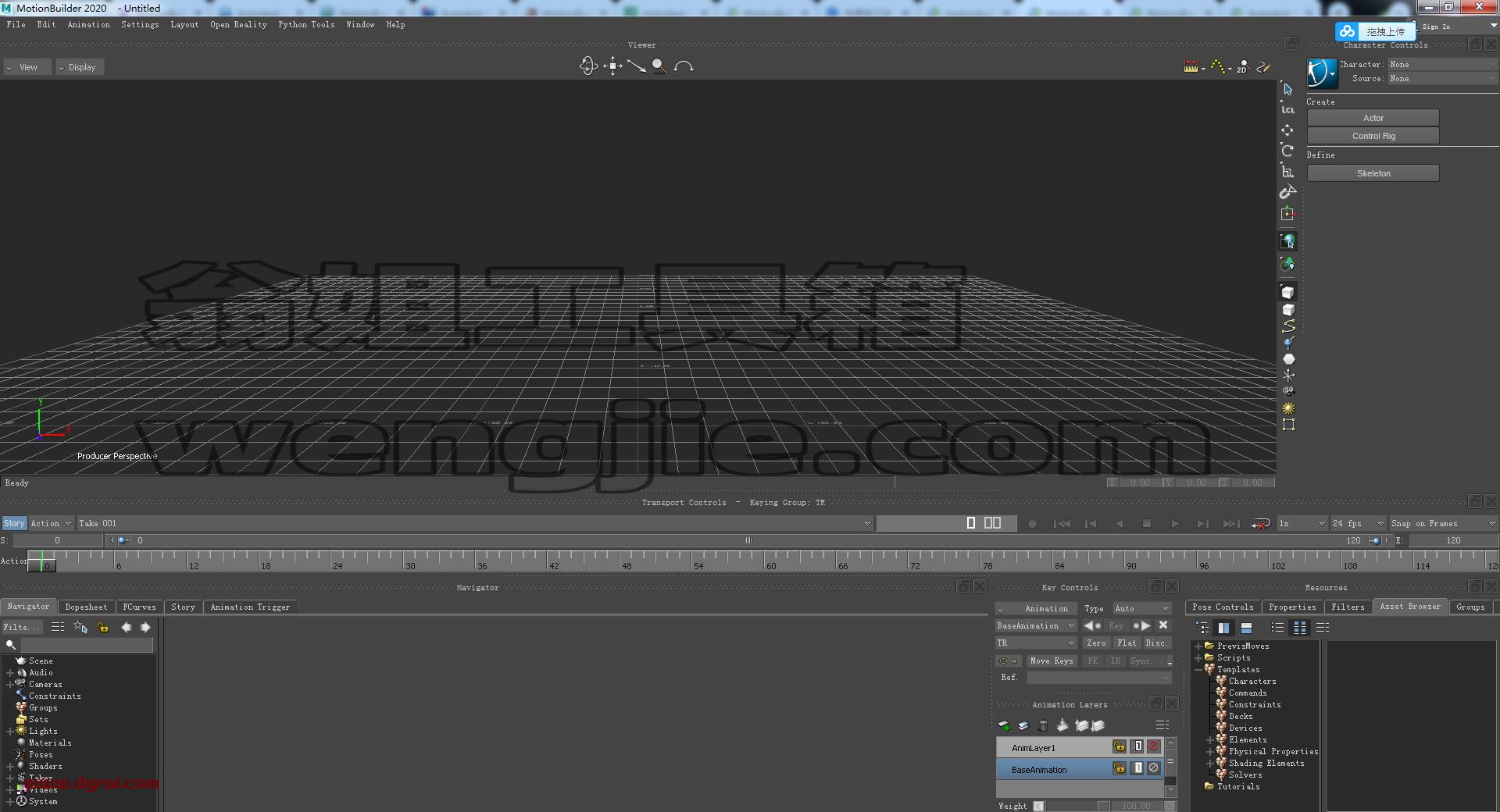Image resolution: width=1500 pixels, height=812 pixels.
Task: Open the TR keying group dropdown
Action: click(x=1036, y=643)
